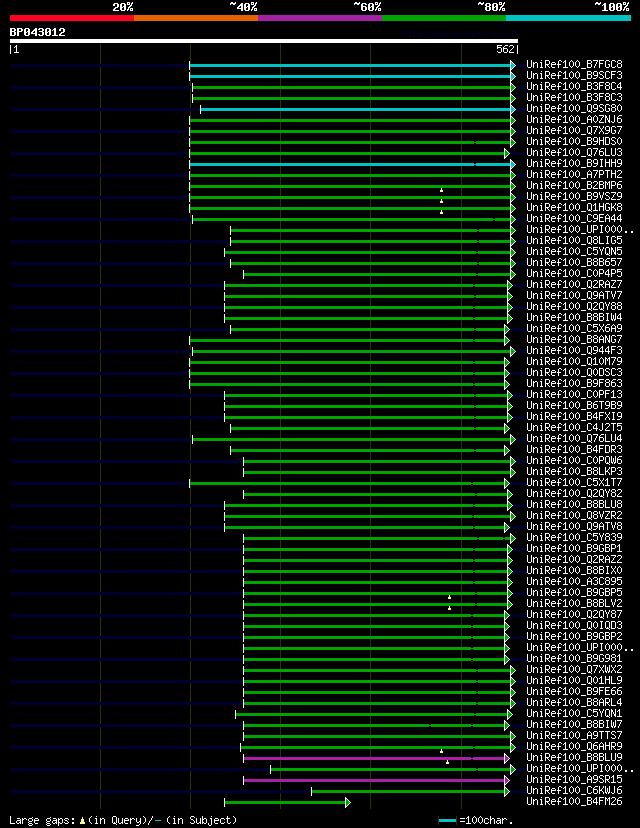Screen dimensions: 640x828
Task: Select UniRef100_Q2QY82 hit name
Action: coord(574,493)
